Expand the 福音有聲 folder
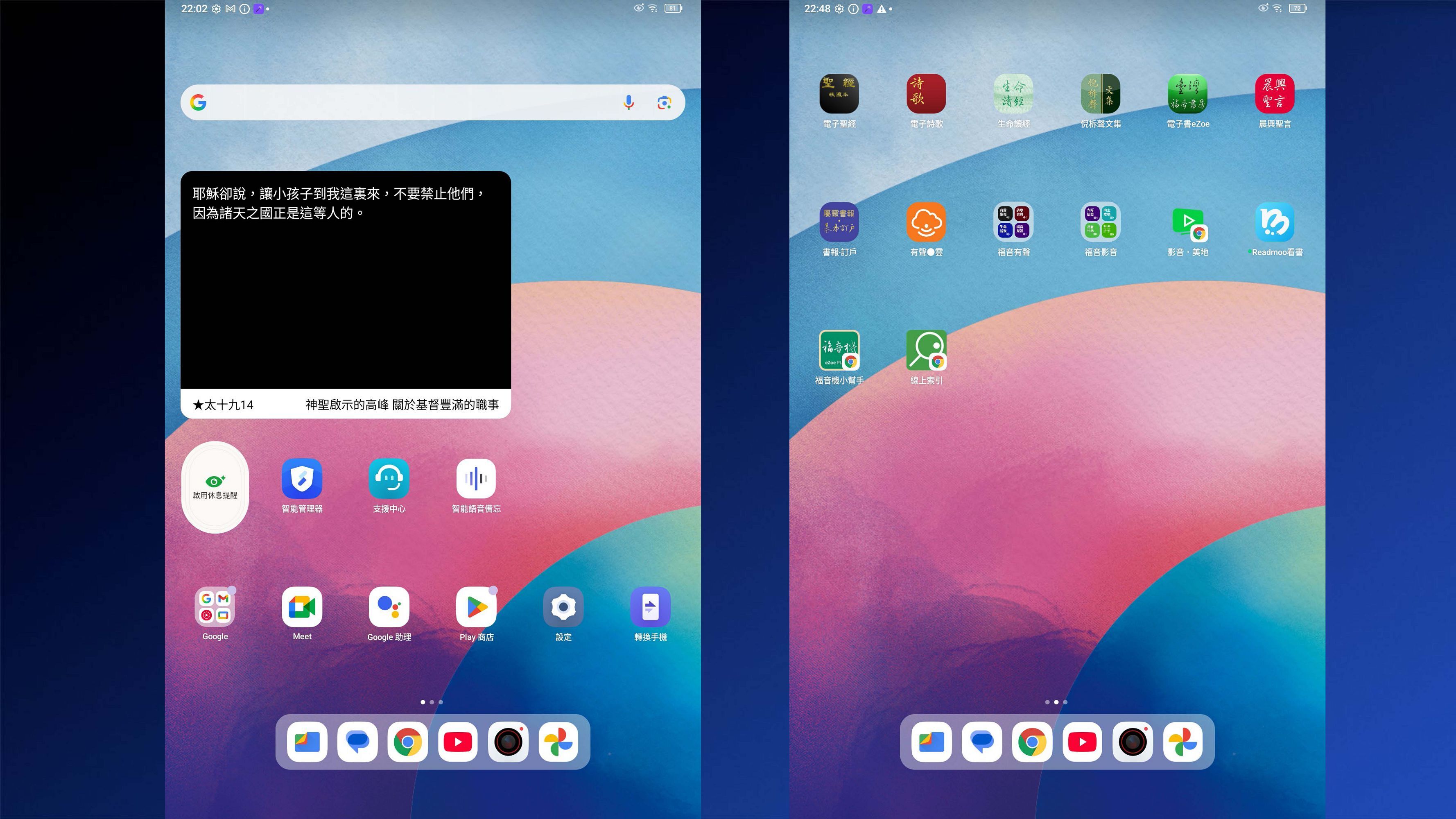The image size is (1456, 819). pos(1013,222)
